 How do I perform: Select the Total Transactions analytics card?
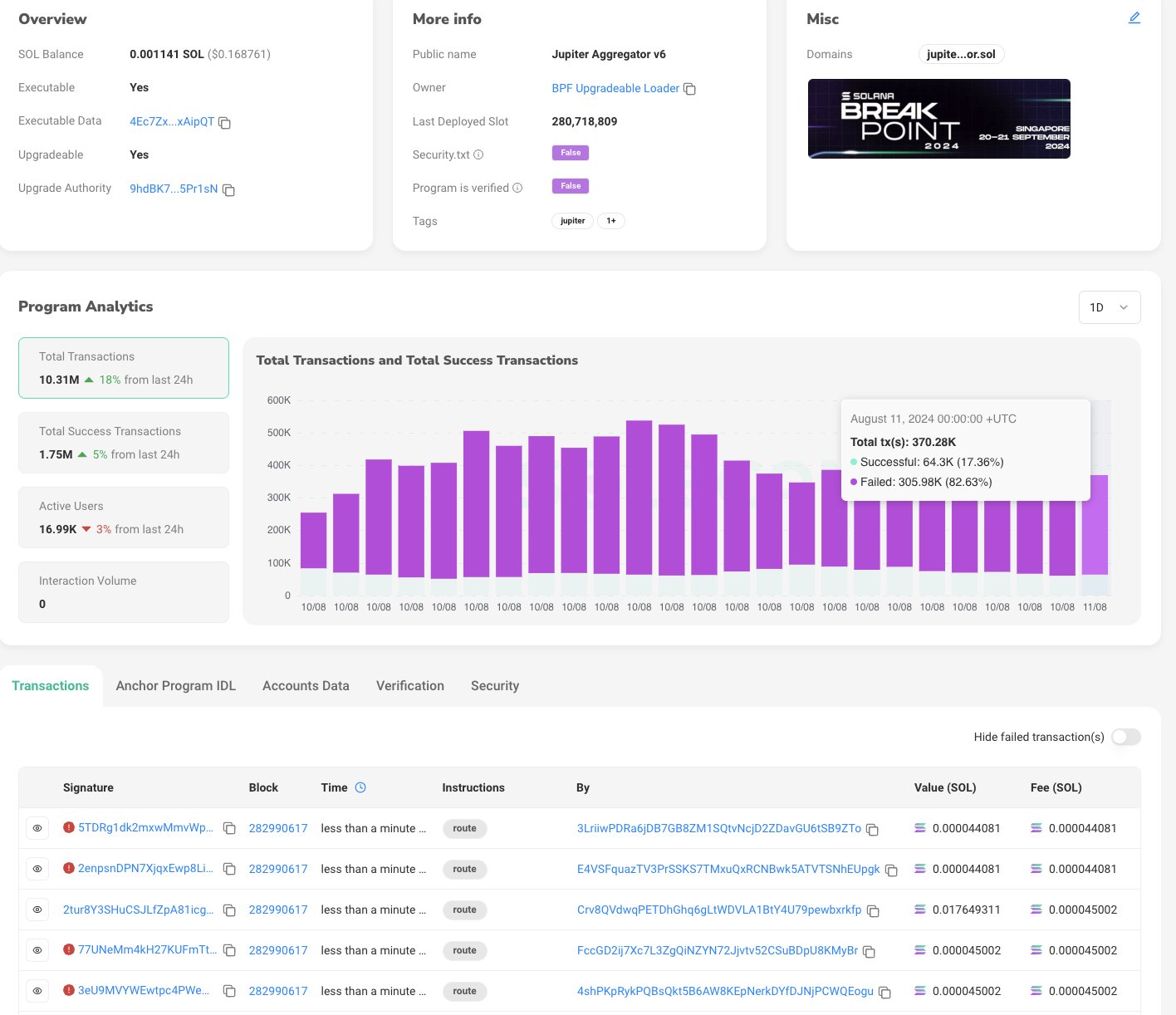124,368
